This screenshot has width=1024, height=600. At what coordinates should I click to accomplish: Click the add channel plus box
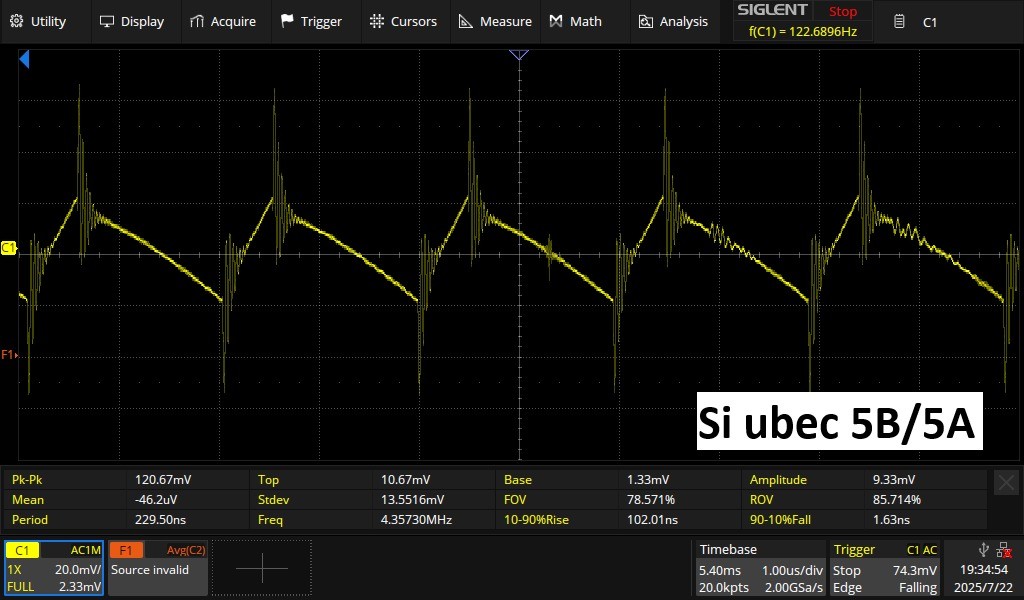coord(261,568)
